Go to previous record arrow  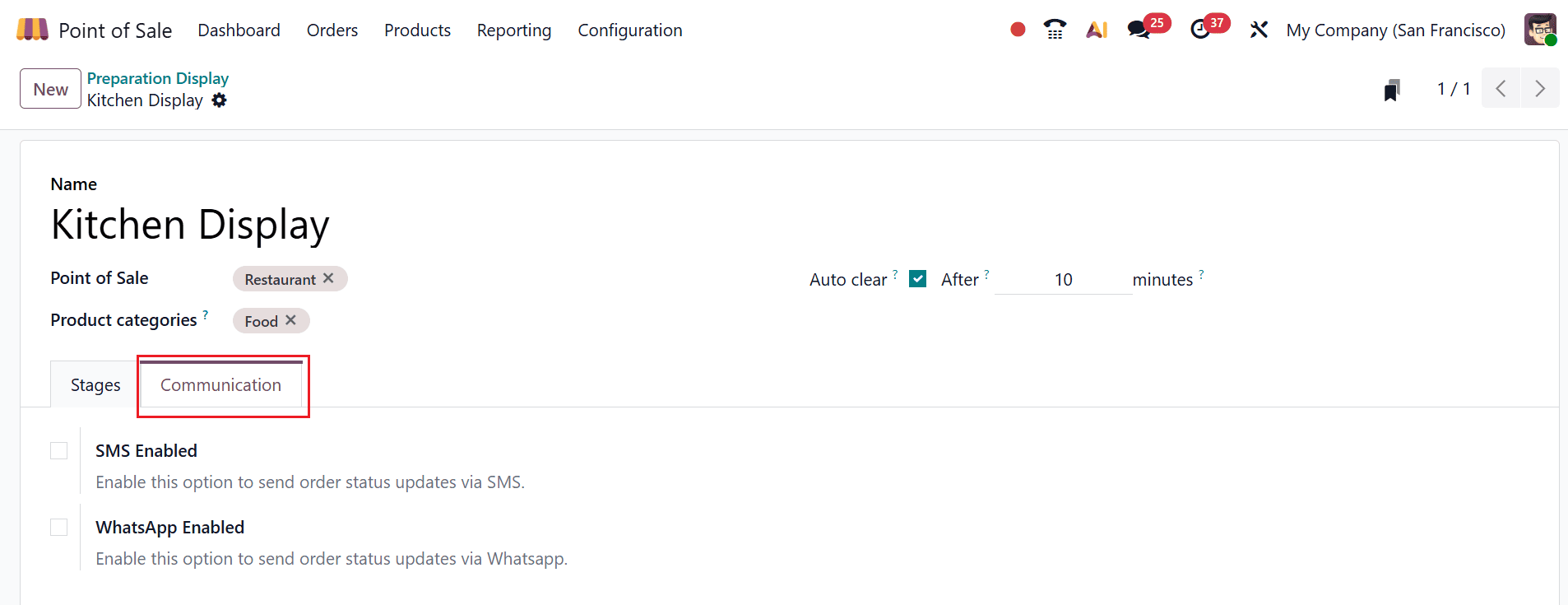coord(1501,88)
